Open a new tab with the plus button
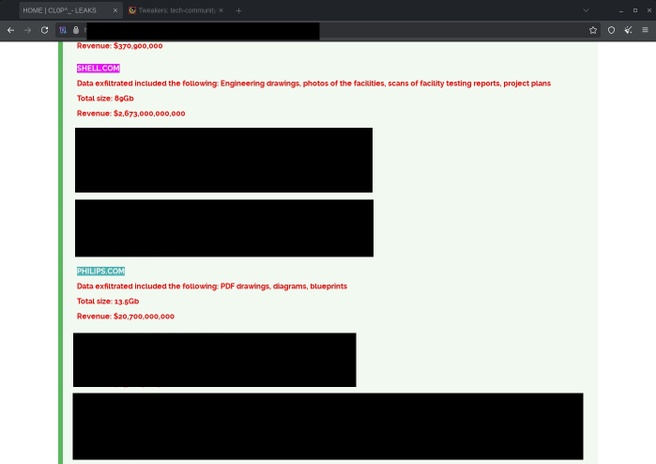 (x=238, y=10)
